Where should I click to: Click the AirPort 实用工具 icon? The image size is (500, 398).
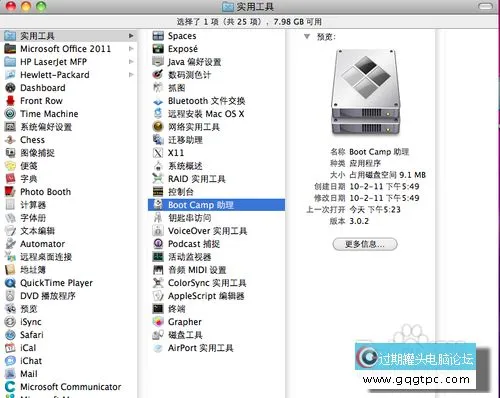click(x=158, y=348)
